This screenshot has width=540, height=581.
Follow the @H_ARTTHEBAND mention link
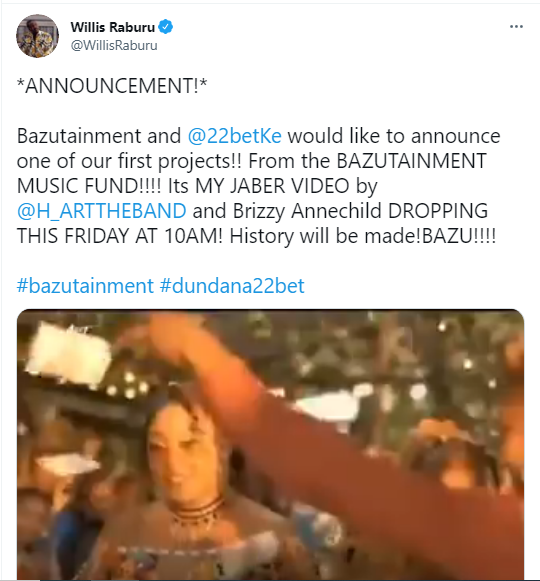pyautogui.click(x=102, y=211)
